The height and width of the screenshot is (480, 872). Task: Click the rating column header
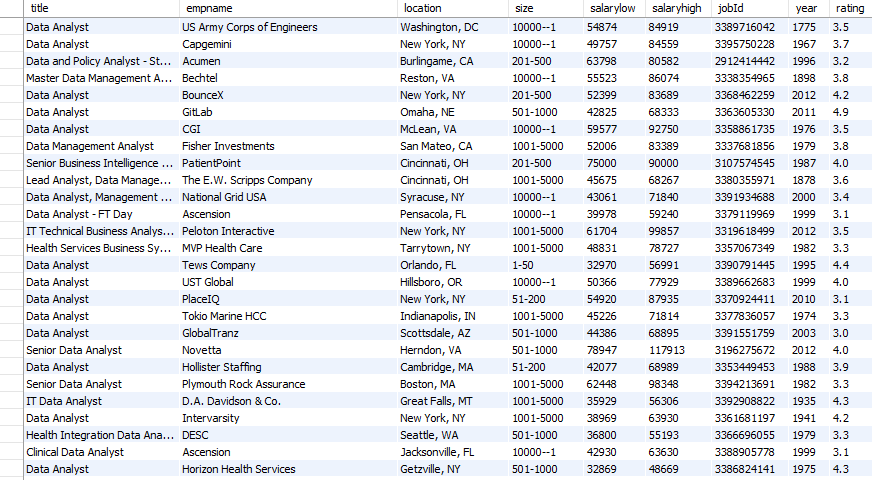click(850, 8)
